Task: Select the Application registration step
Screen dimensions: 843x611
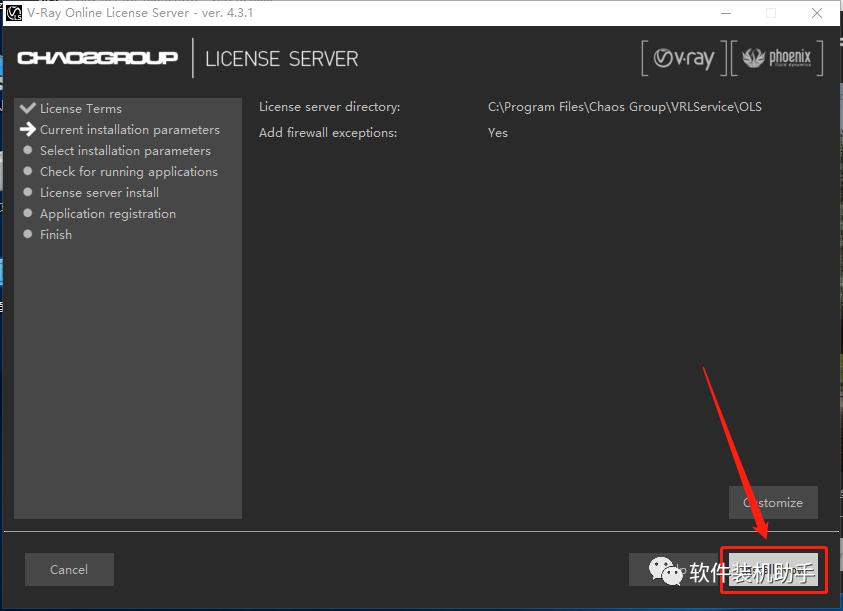Action: click(108, 214)
